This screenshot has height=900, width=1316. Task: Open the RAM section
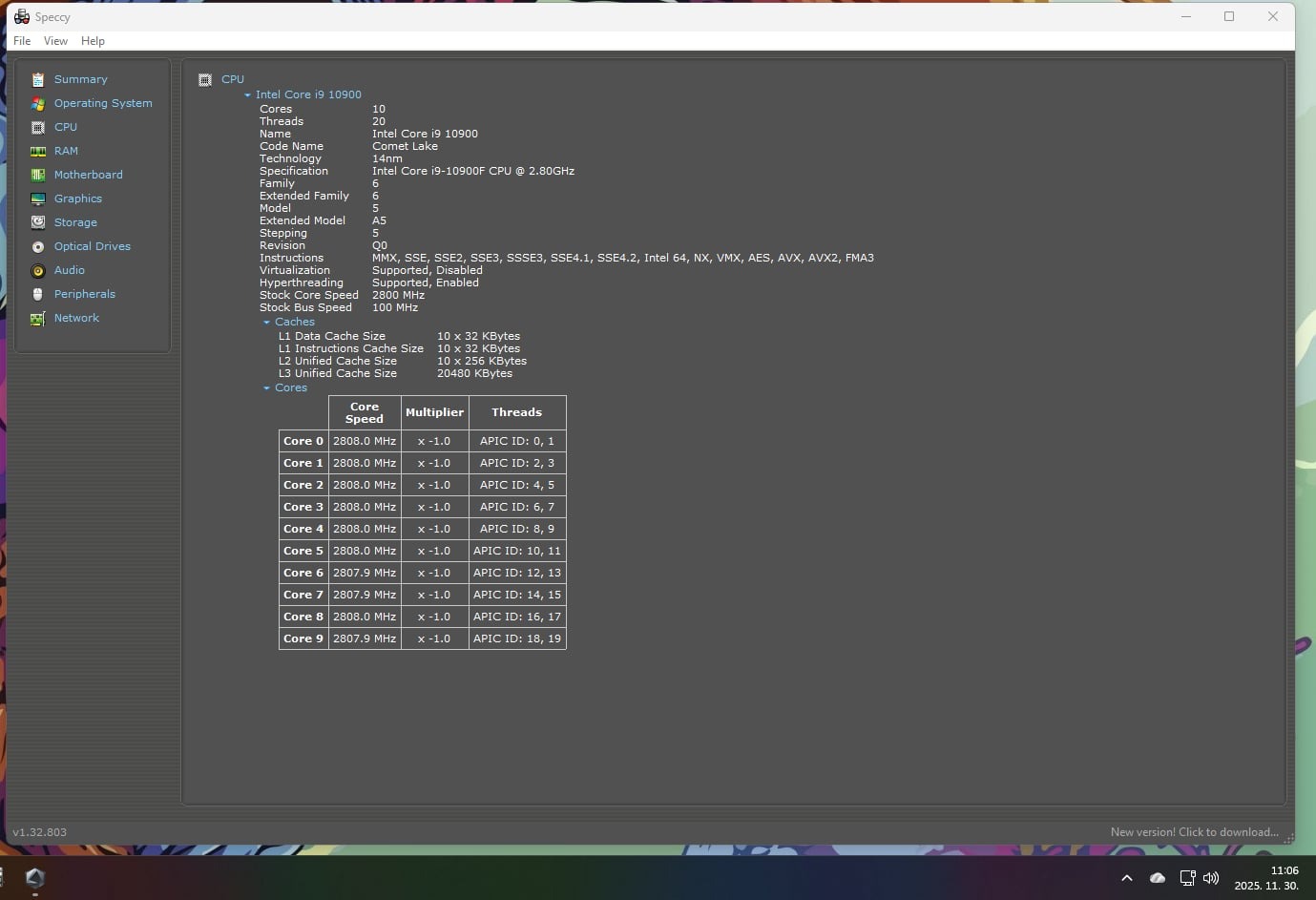tap(66, 151)
